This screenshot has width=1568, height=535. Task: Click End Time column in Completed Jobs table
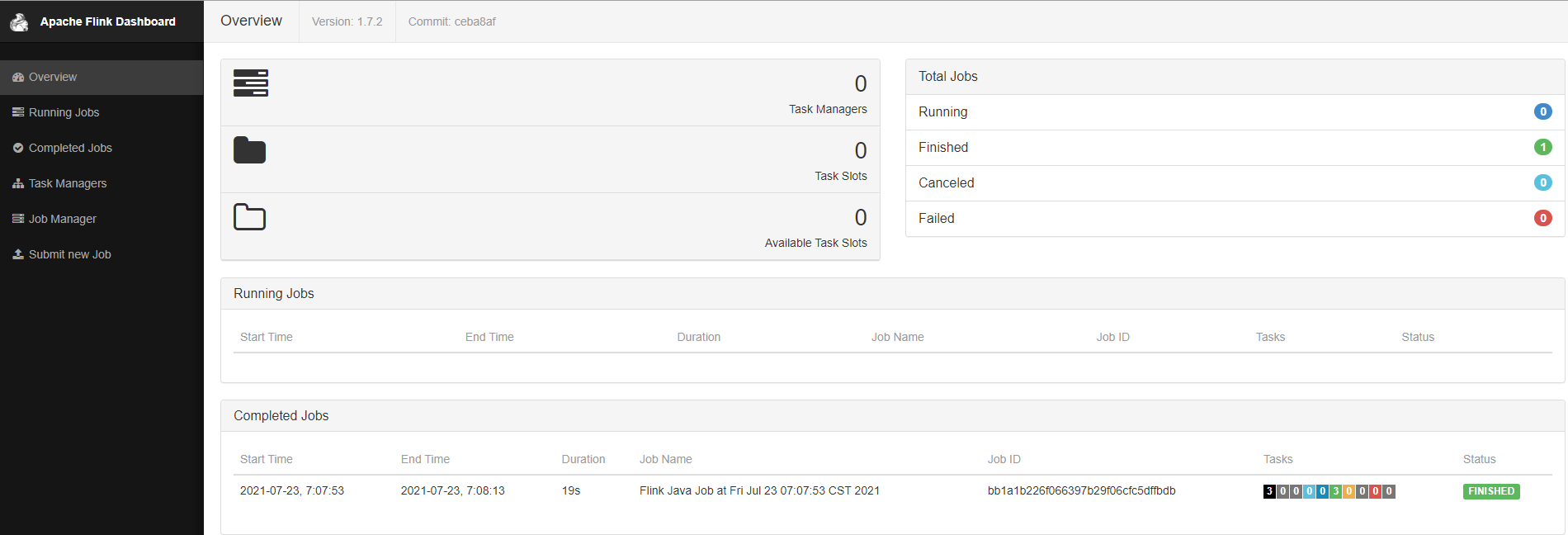coord(425,459)
